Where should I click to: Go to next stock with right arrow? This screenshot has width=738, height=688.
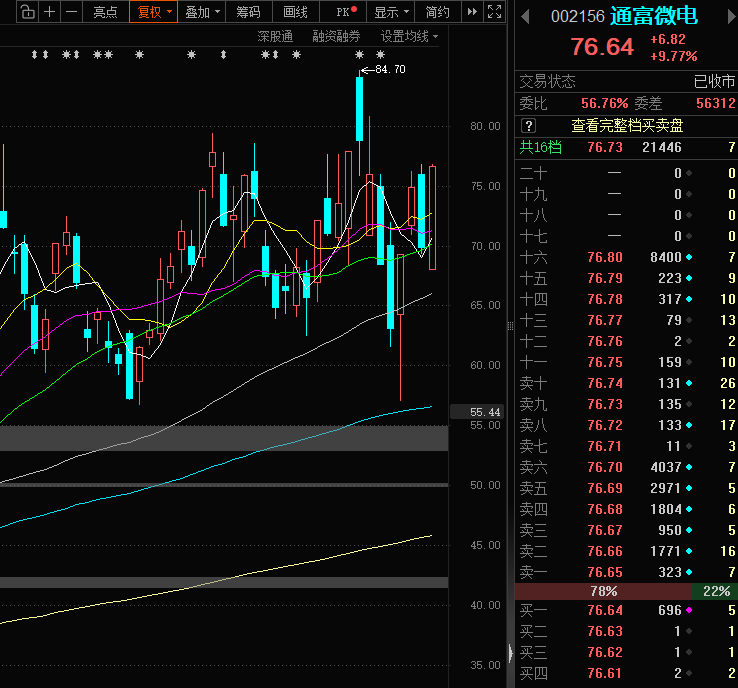[x=731, y=17]
